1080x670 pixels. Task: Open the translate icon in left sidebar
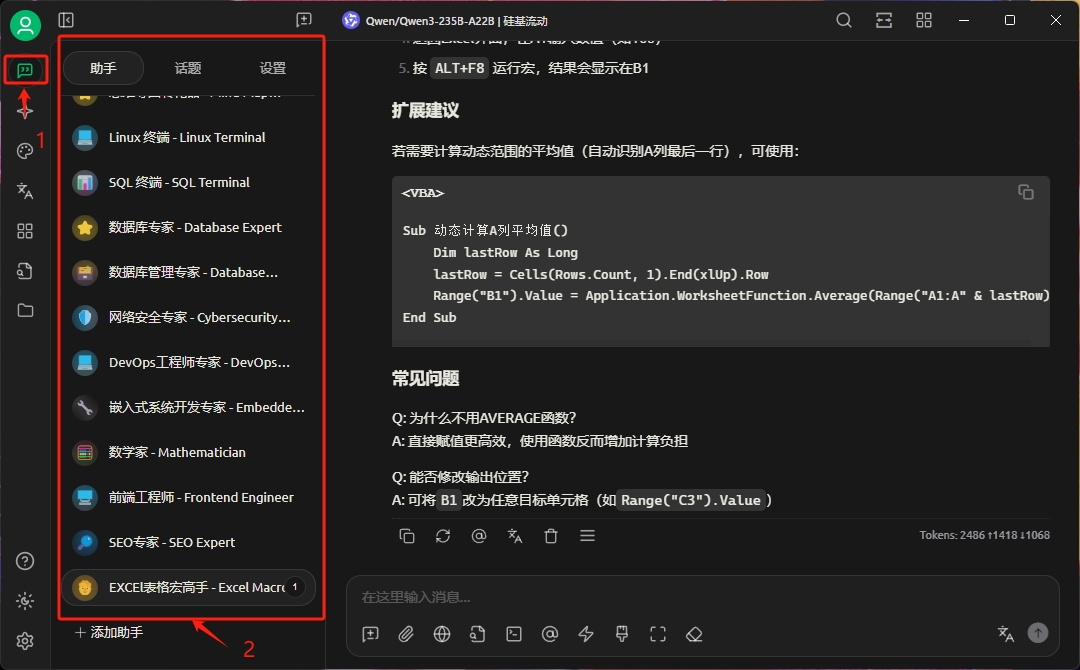pos(25,191)
